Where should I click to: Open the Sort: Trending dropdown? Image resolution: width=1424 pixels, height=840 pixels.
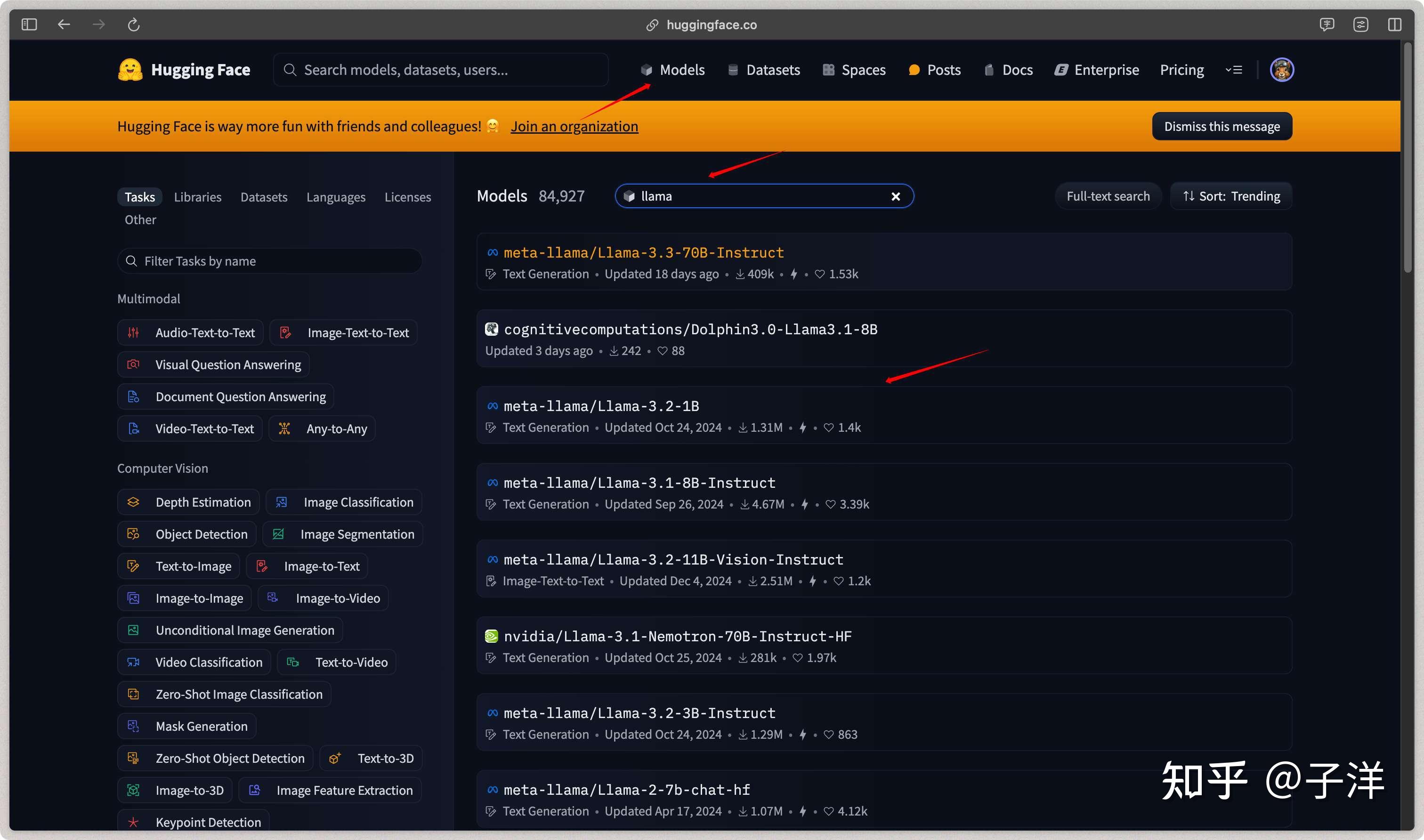pyautogui.click(x=1231, y=196)
